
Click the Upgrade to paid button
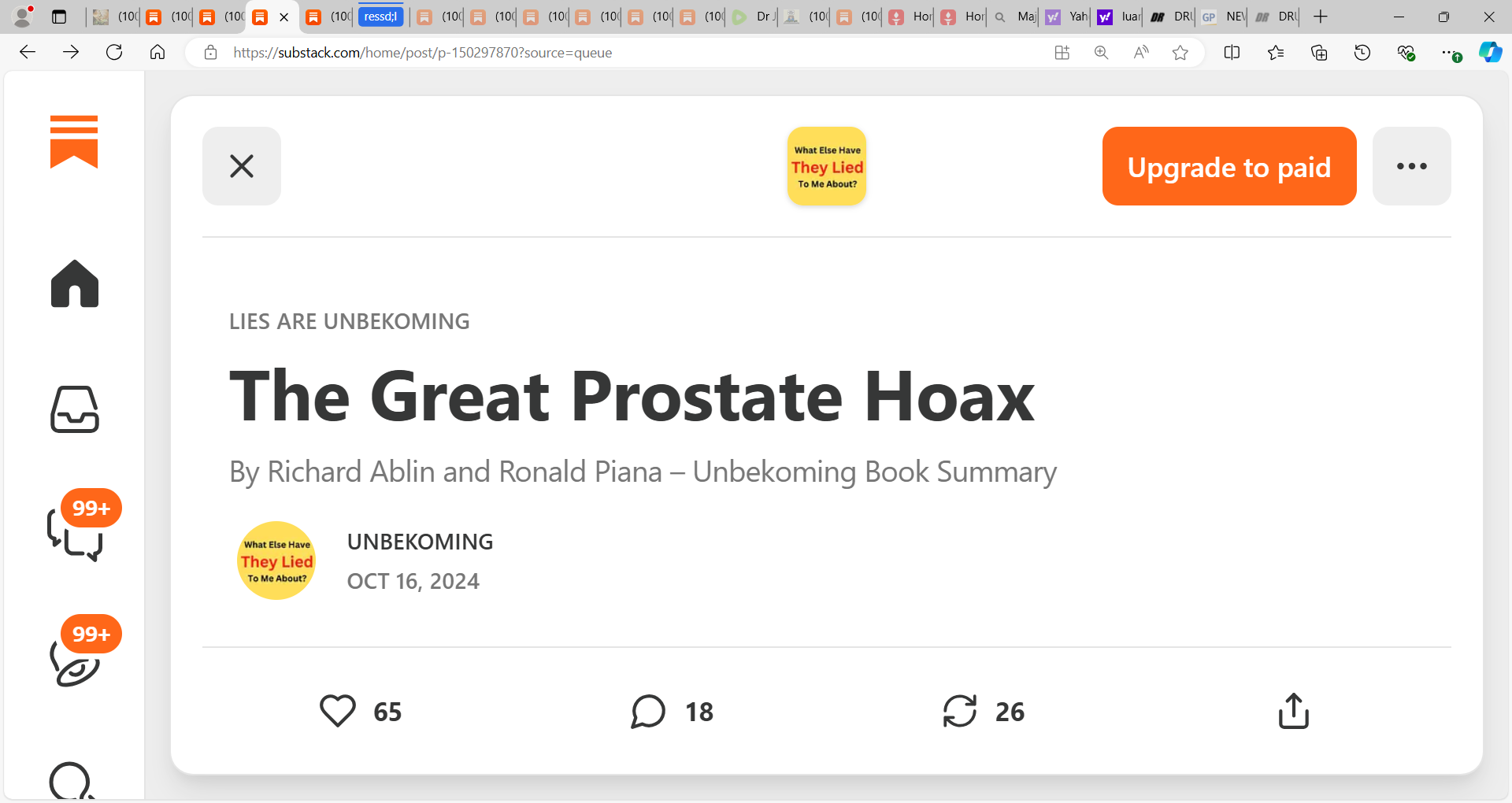1229,166
